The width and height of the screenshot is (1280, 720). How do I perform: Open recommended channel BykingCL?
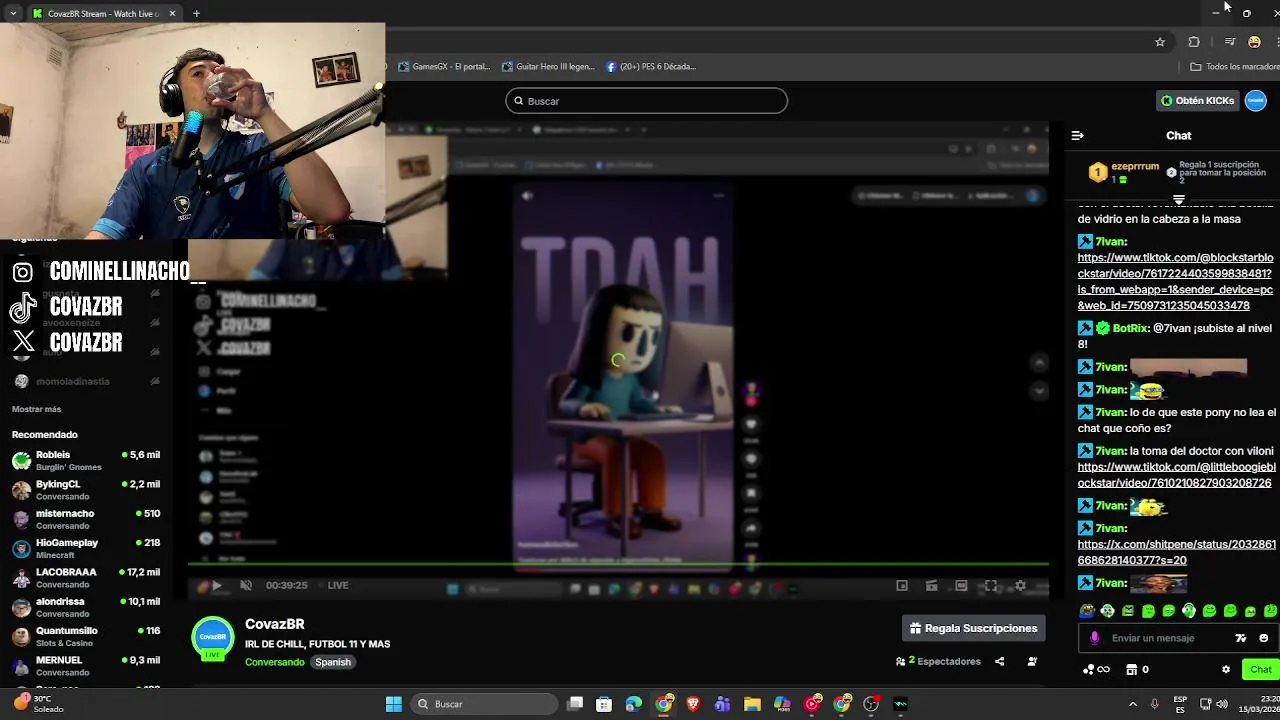tap(86, 490)
